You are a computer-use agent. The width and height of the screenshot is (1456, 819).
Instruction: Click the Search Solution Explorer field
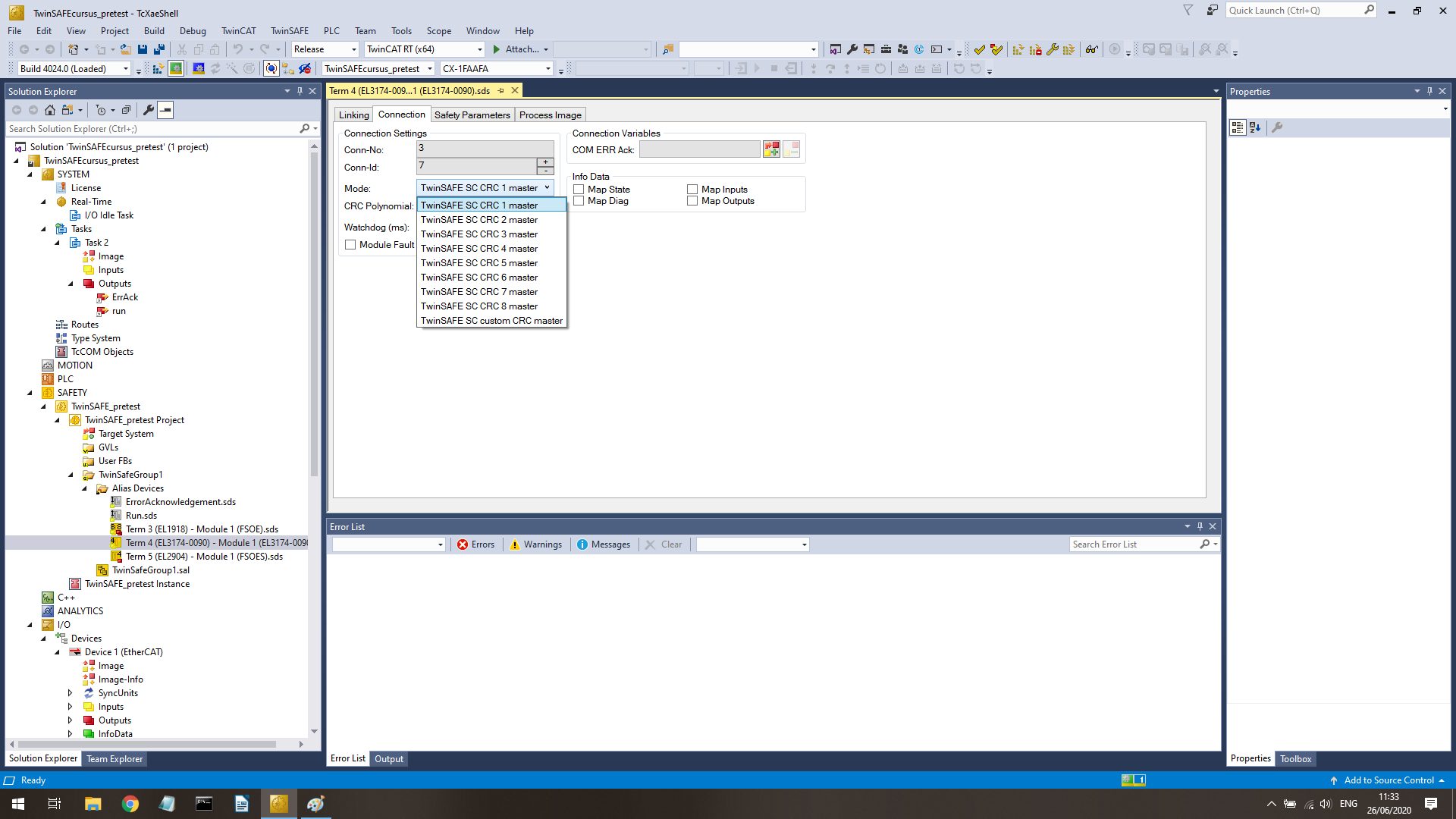(x=152, y=129)
